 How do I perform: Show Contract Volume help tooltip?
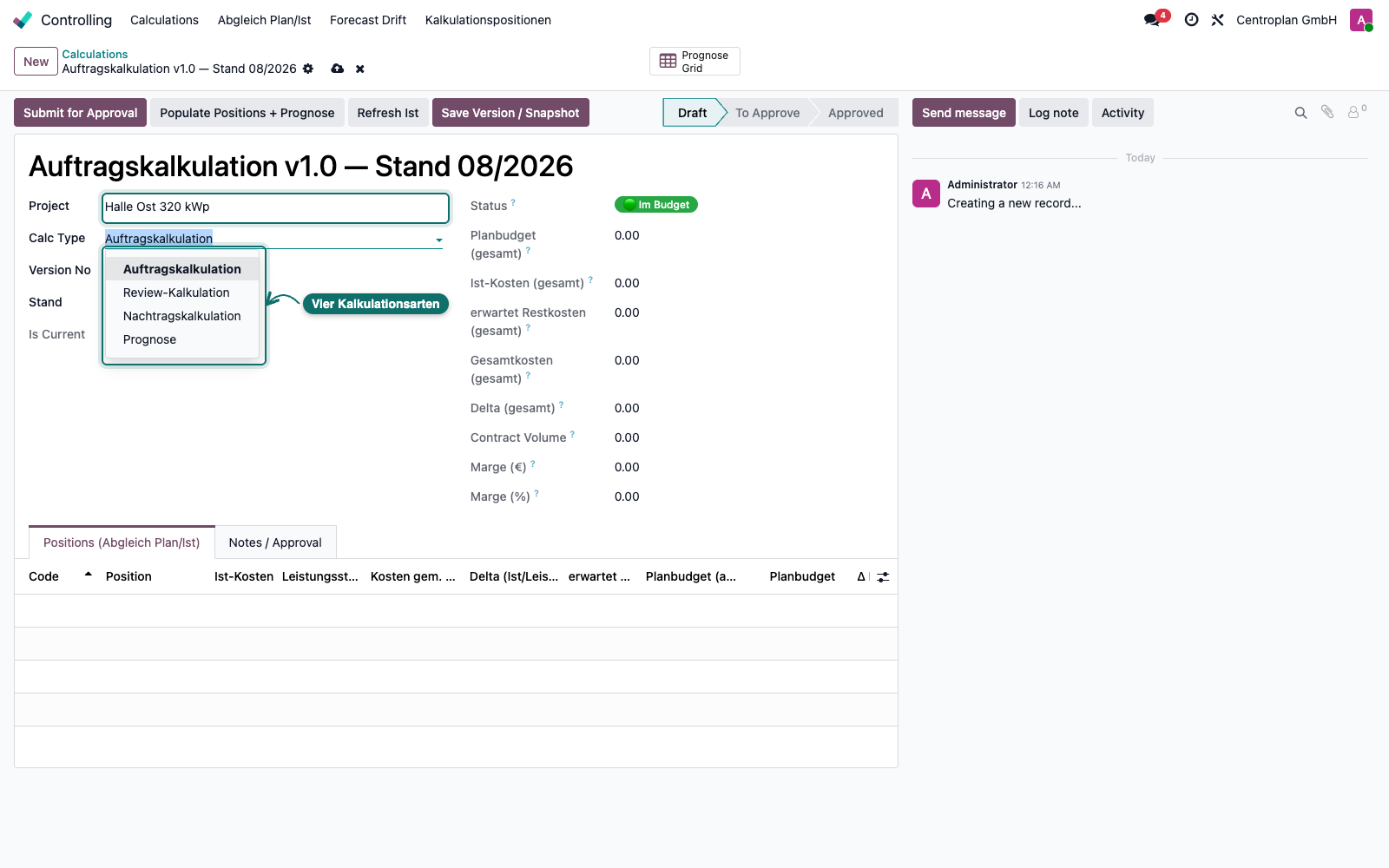(x=572, y=435)
